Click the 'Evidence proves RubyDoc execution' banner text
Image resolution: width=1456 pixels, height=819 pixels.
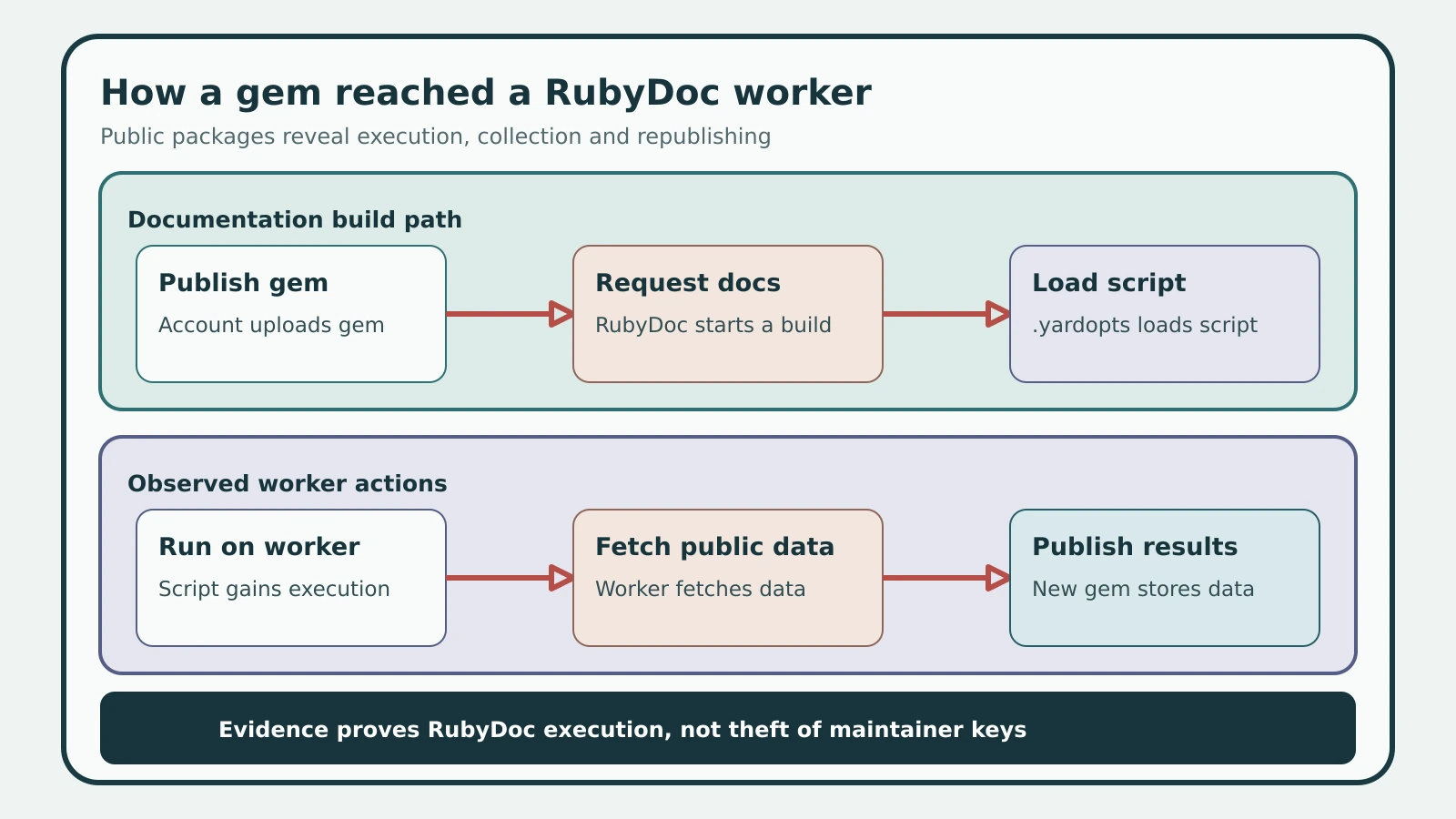[x=622, y=730]
